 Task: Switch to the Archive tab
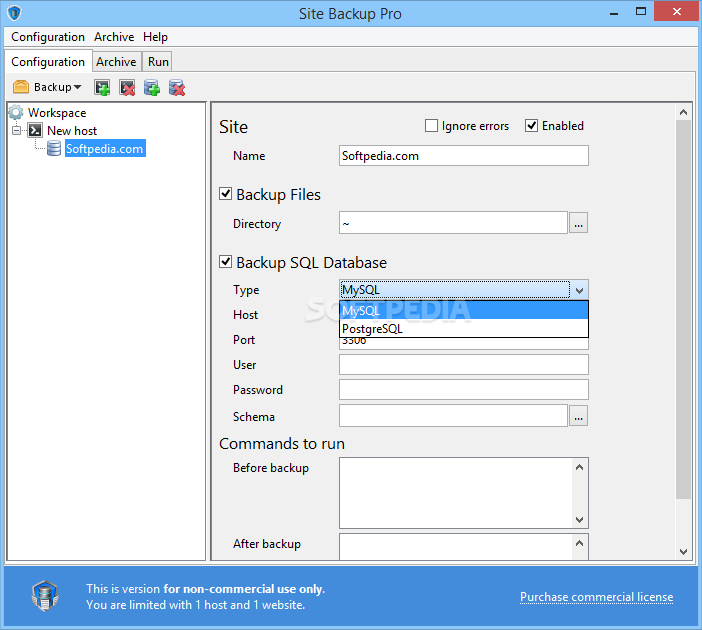(x=116, y=61)
